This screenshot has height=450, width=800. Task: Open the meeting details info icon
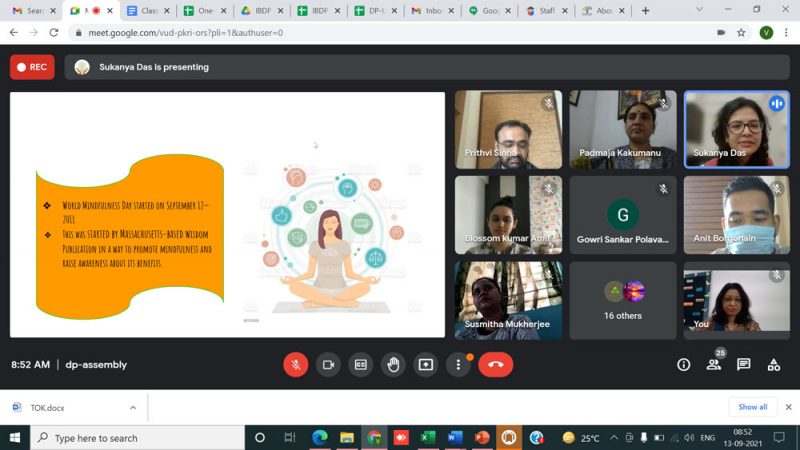[x=684, y=365]
